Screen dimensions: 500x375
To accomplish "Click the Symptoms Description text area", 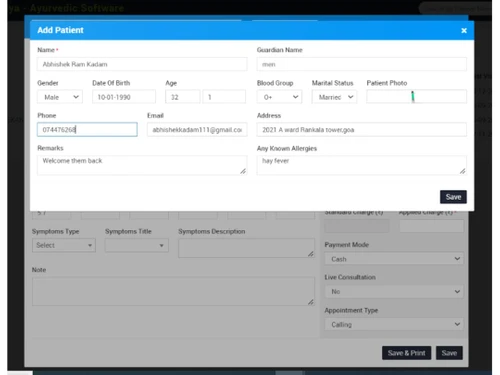I will pyautogui.click(x=246, y=248).
